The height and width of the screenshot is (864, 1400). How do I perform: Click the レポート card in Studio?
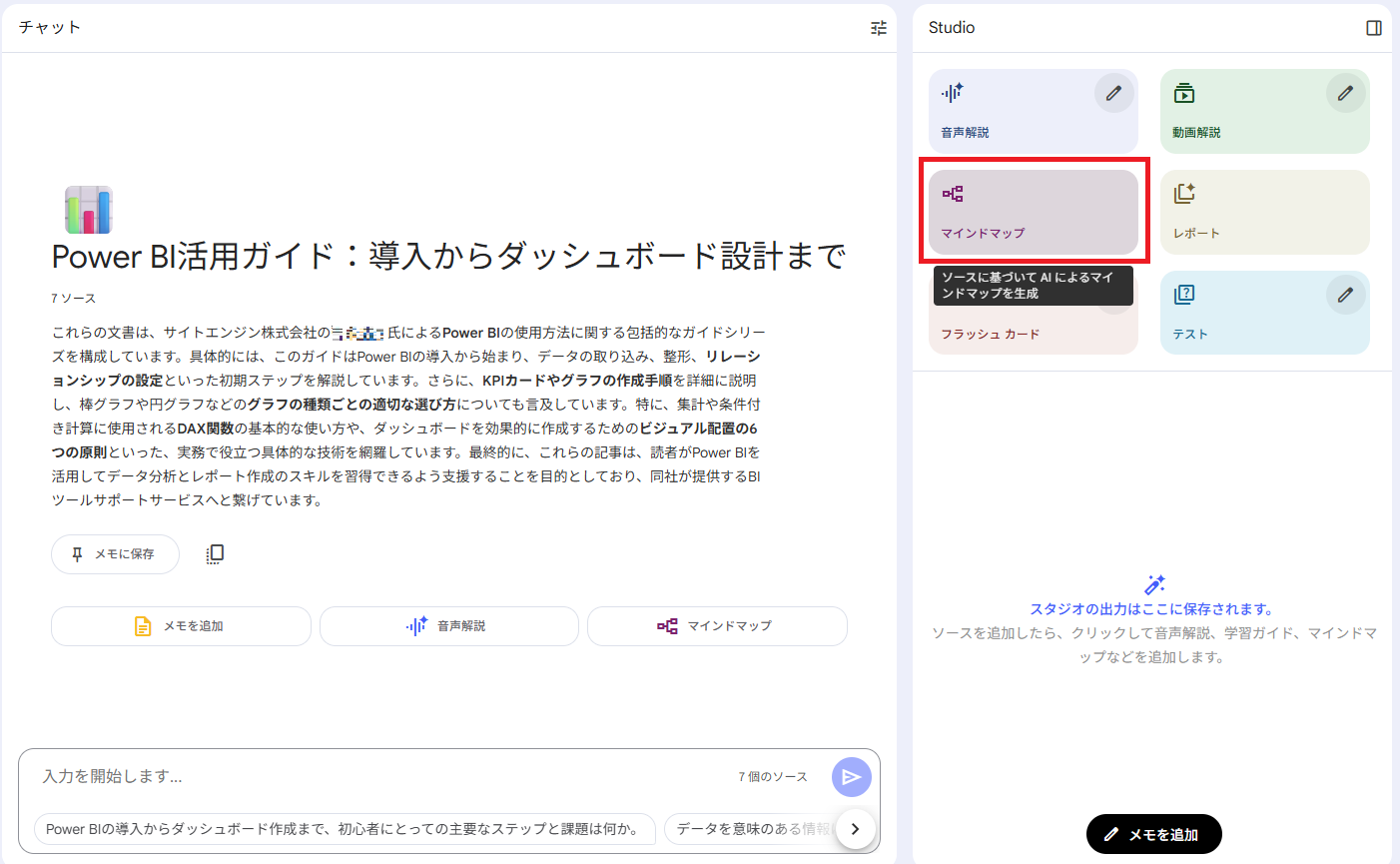click(x=1264, y=212)
